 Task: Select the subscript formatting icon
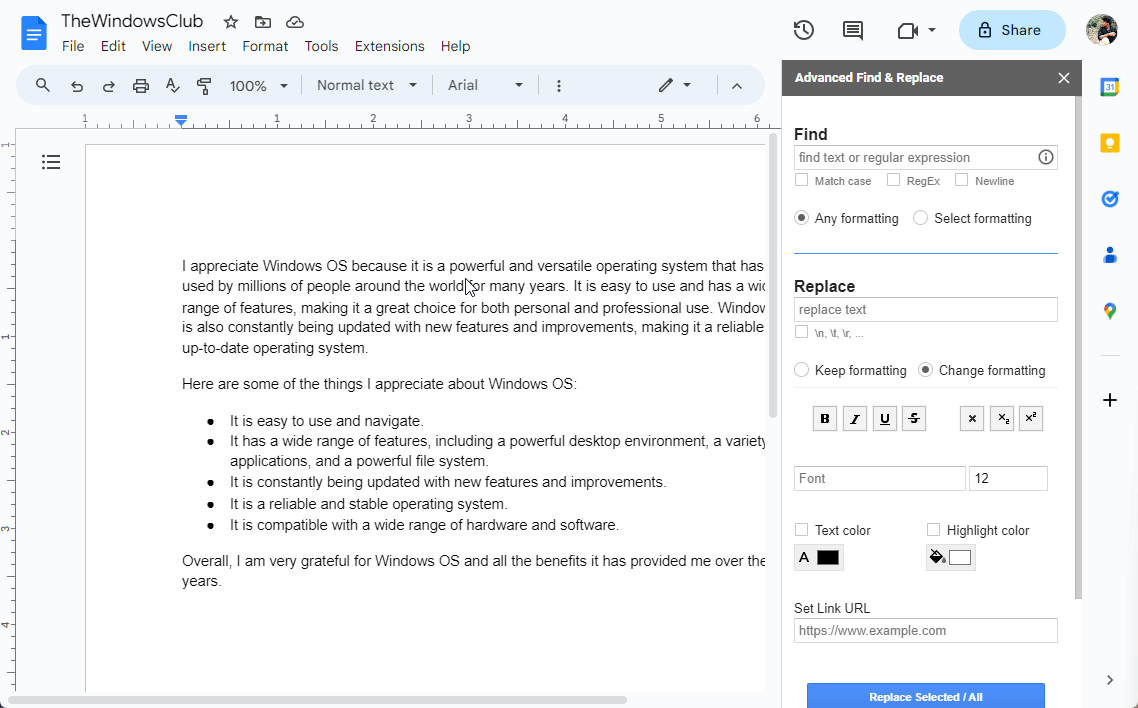(x=1001, y=418)
